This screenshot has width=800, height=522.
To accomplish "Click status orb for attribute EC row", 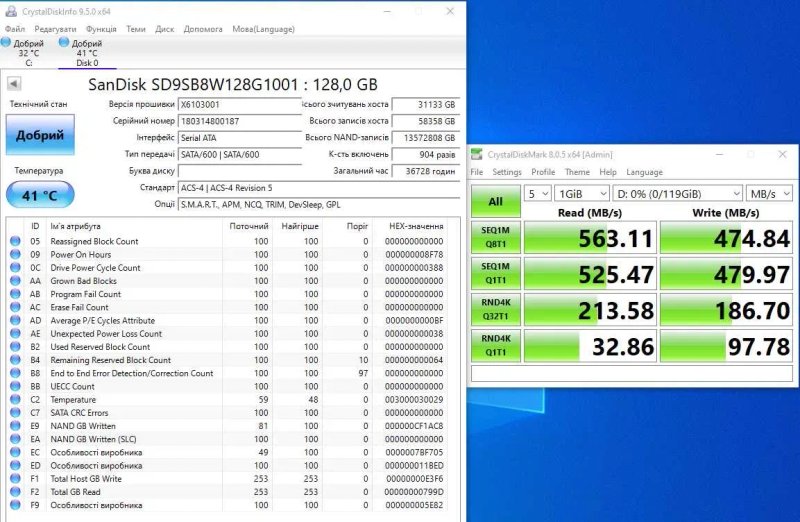I will [x=15, y=452].
